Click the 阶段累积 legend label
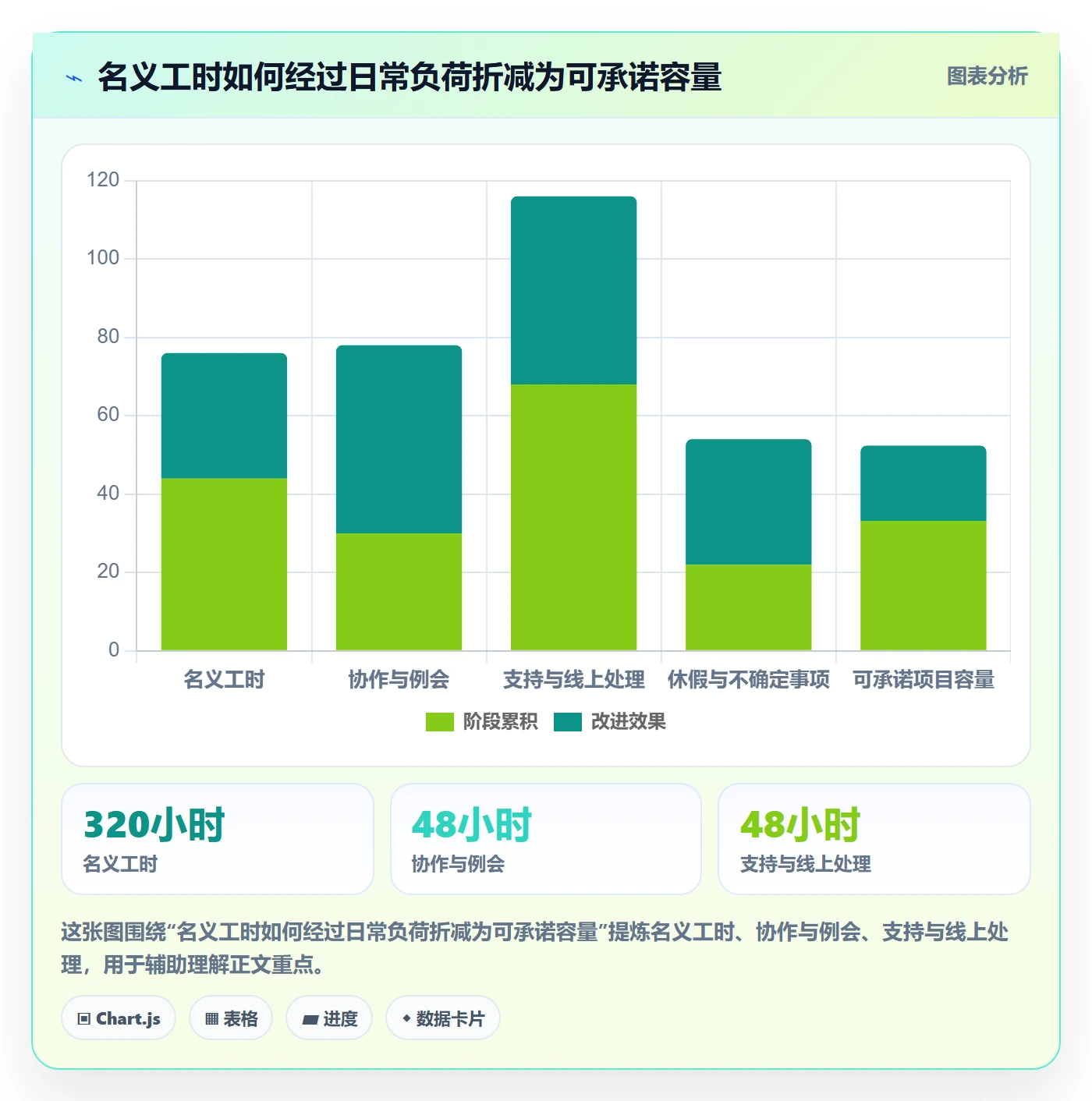The image size is (1092, 1101). pos(500,722)
